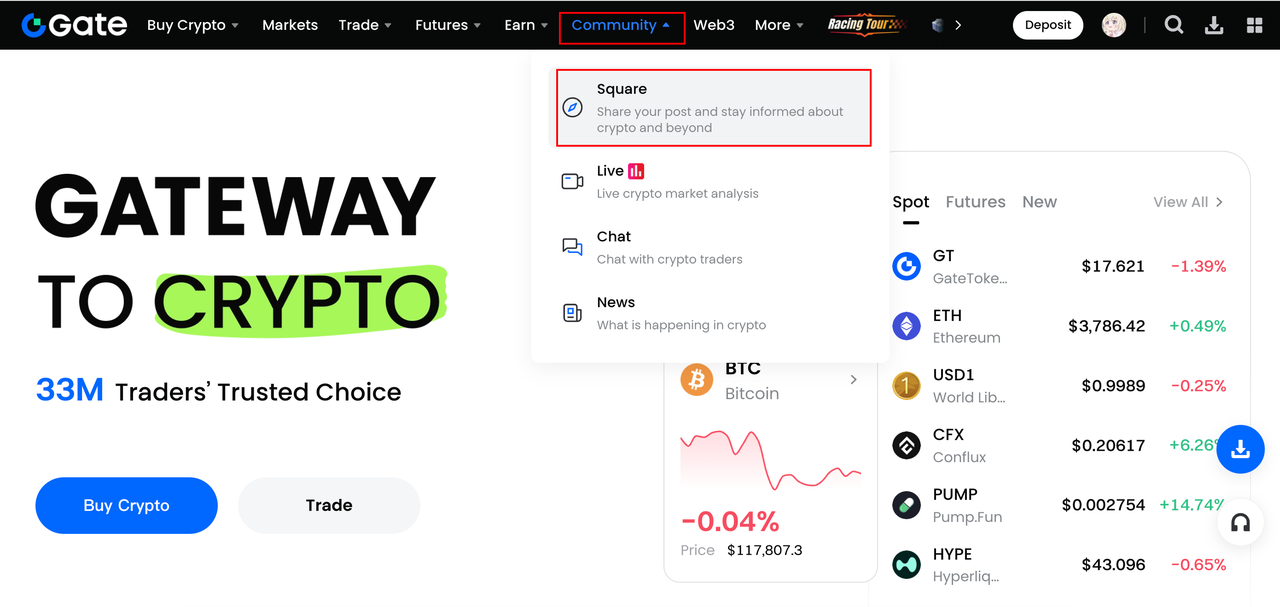Click the Gate logo

pos(74,25)
